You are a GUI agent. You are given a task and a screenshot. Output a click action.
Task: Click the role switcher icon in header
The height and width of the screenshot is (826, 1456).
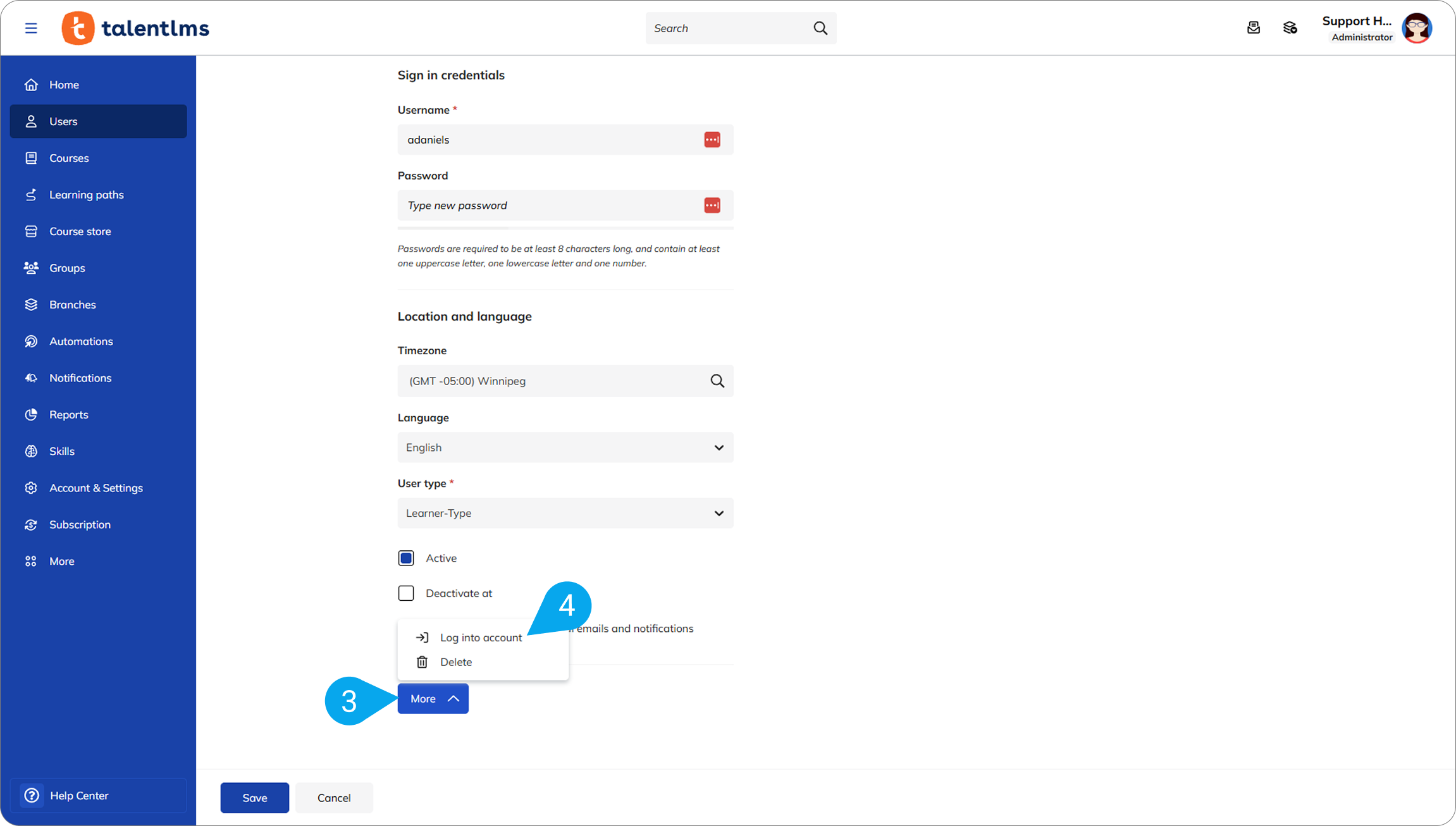[x=1290, y=28]
